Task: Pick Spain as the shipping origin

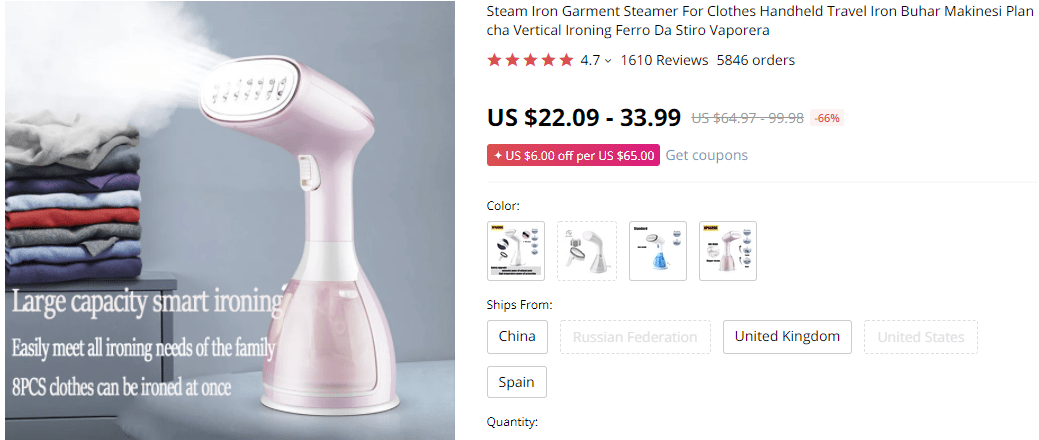Action: 517,383
